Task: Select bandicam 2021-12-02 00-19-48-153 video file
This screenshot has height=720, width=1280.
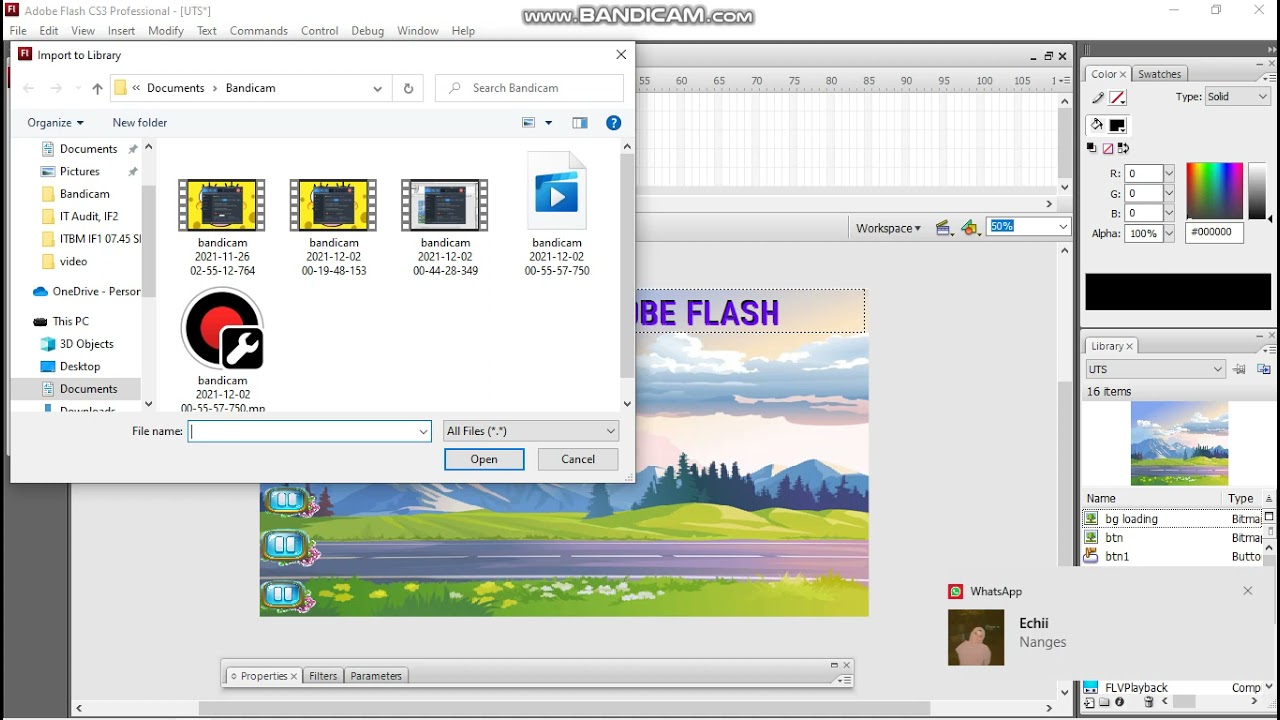Action: click(334, 227)
